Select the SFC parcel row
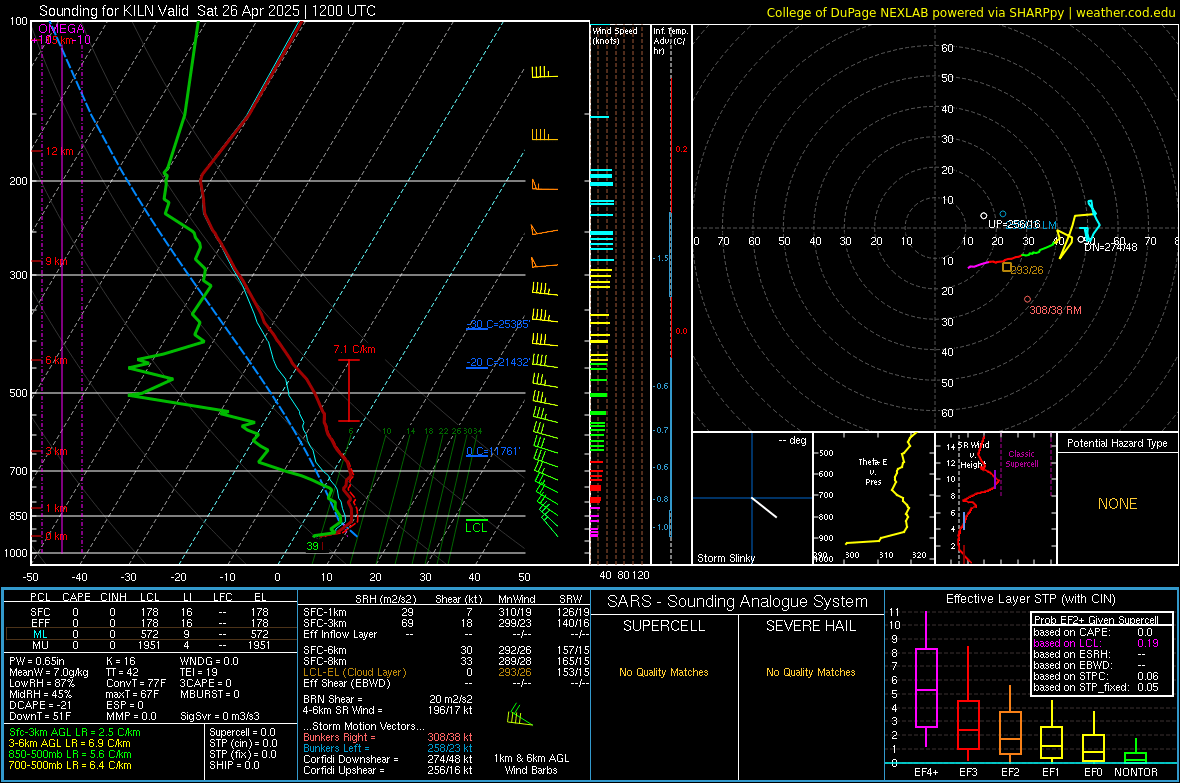 (x=151, y=613)
